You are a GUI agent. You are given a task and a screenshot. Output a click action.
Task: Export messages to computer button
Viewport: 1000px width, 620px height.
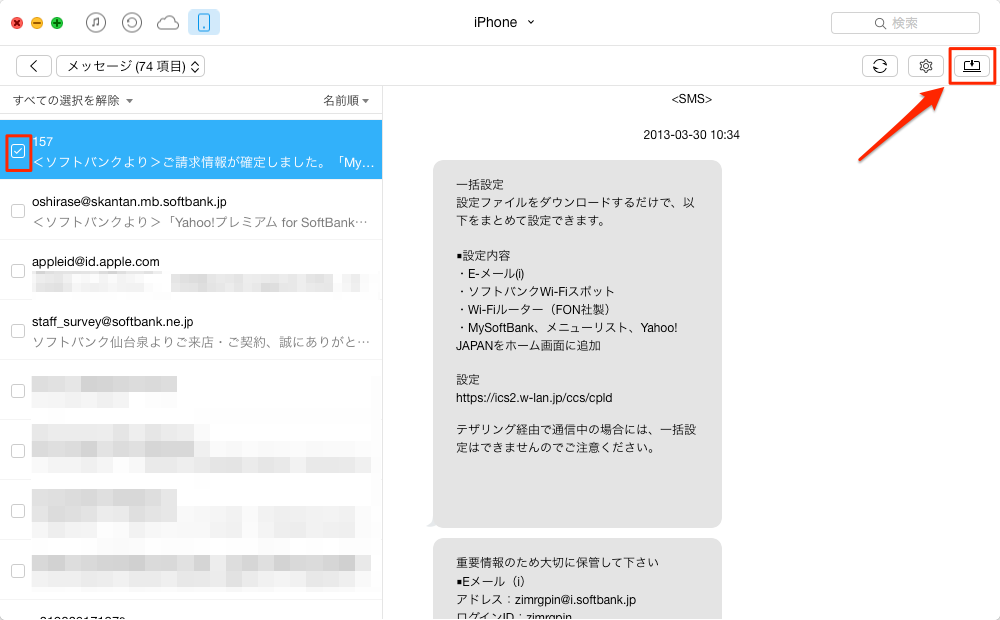click(972, 66)
